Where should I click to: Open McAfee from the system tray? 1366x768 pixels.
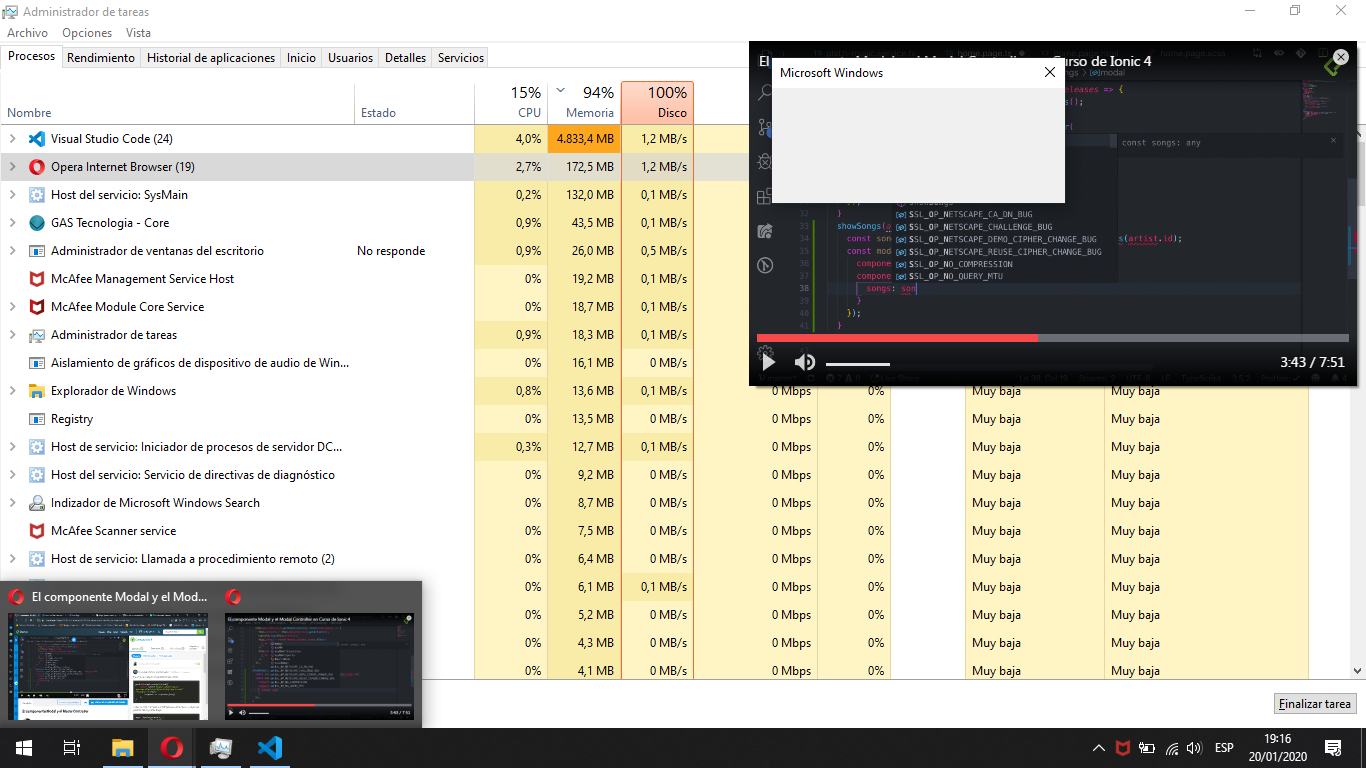1122,747
